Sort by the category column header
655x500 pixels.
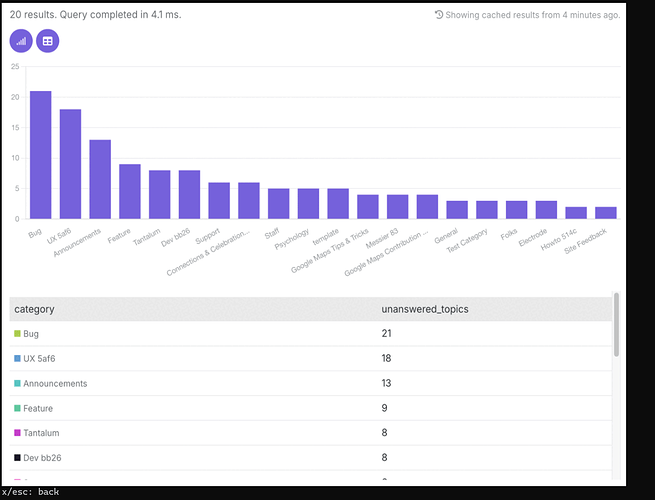point(34,309)
